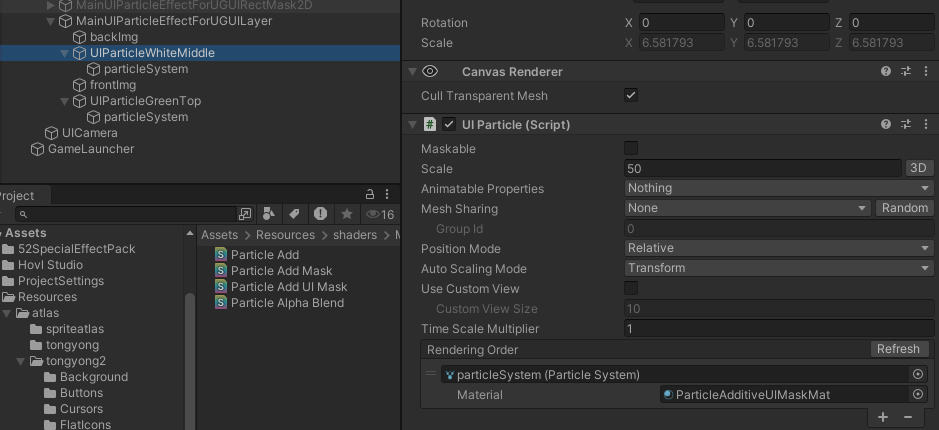Click the Time Scale Multiplier input field
The height and width of the screenshot is (430, 939).
(778, 329)
